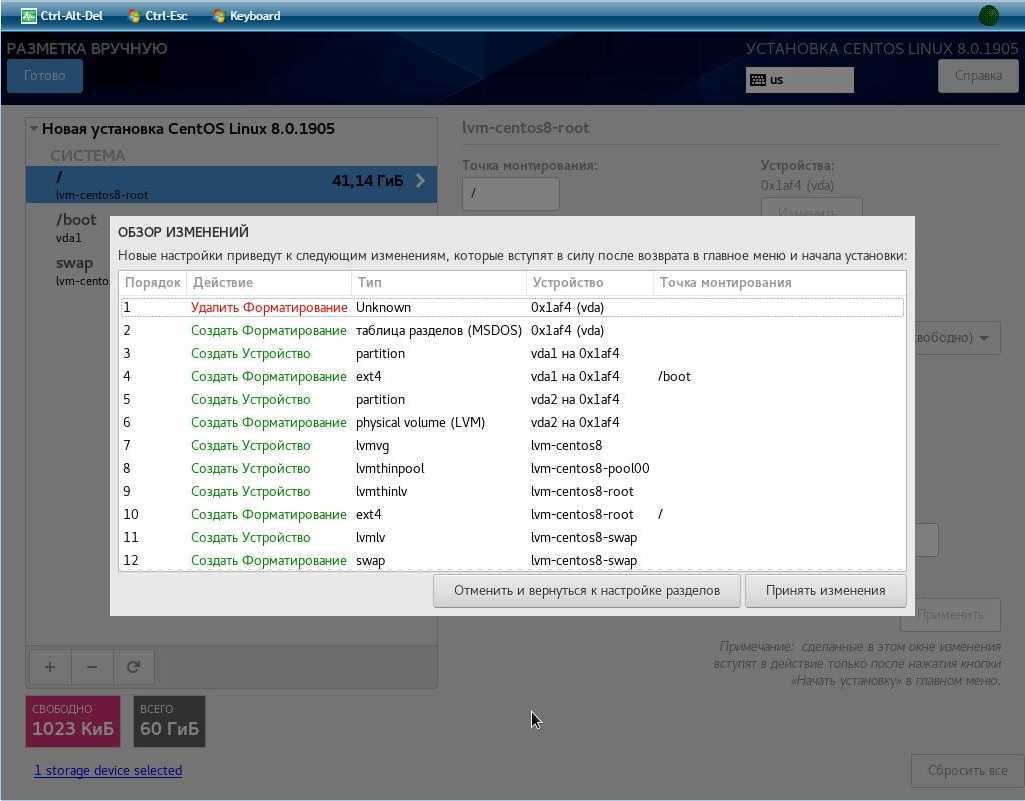The height and width of the screenshot is (801, 1025).
Task: Cancel and return to partition setup
Action: (x=586, y=590)
